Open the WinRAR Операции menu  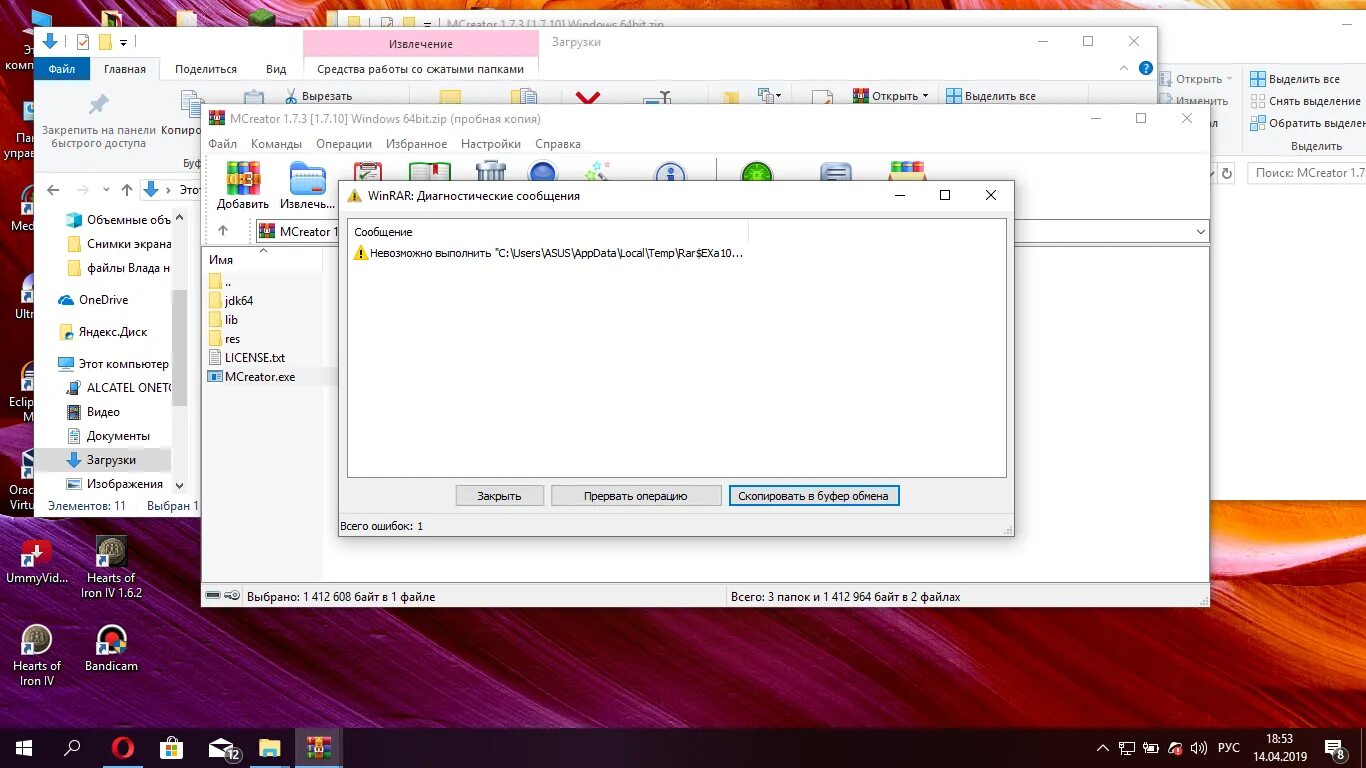(344, 144)
